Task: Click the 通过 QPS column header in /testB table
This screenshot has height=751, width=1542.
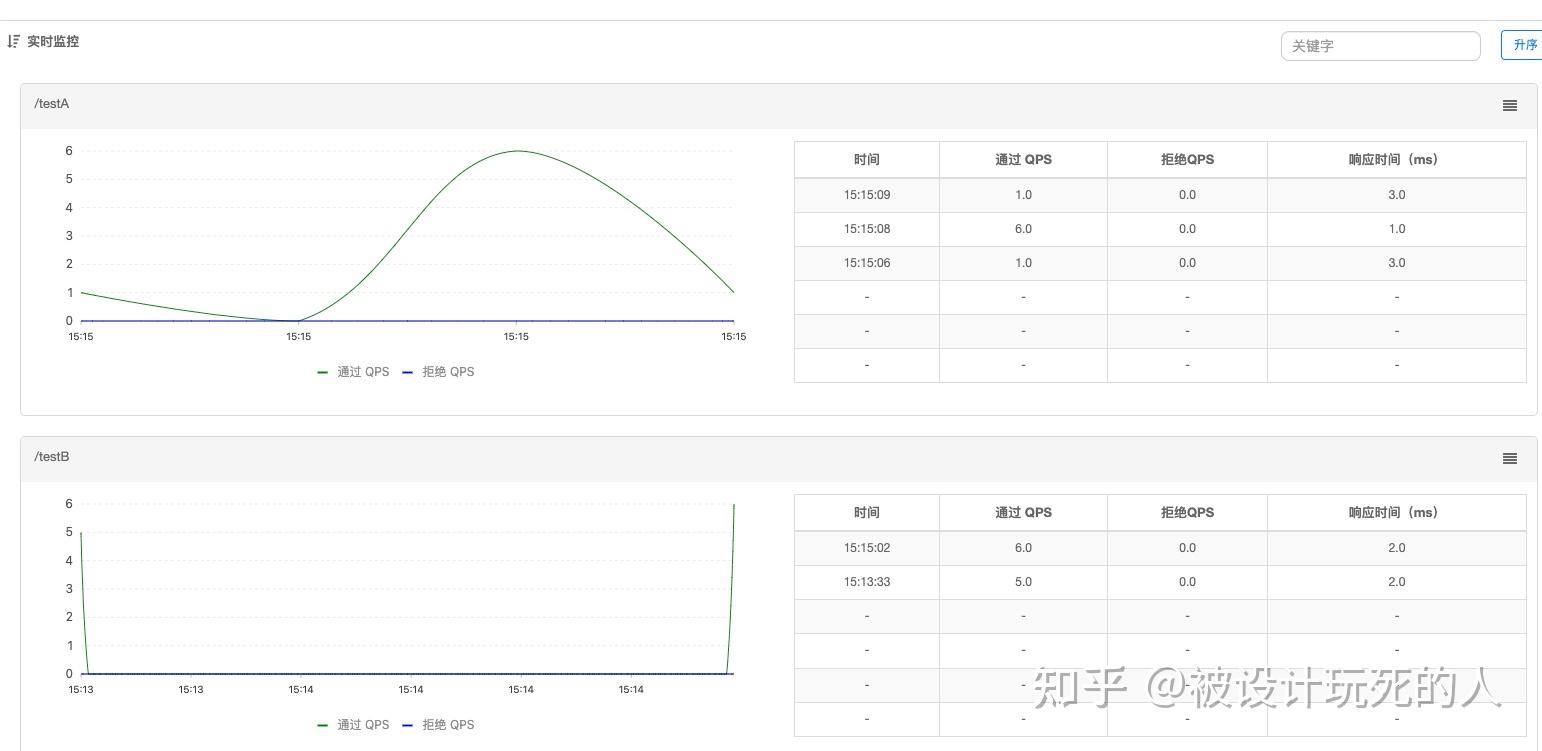Action: tap(1022, 512)
